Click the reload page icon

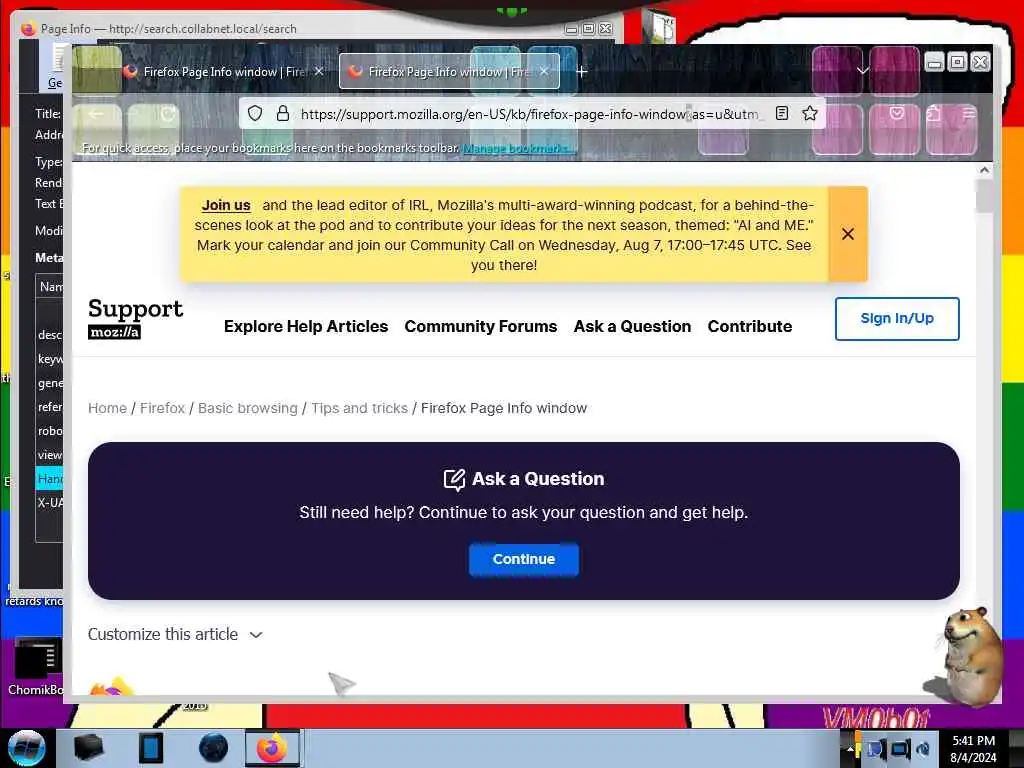167,114
